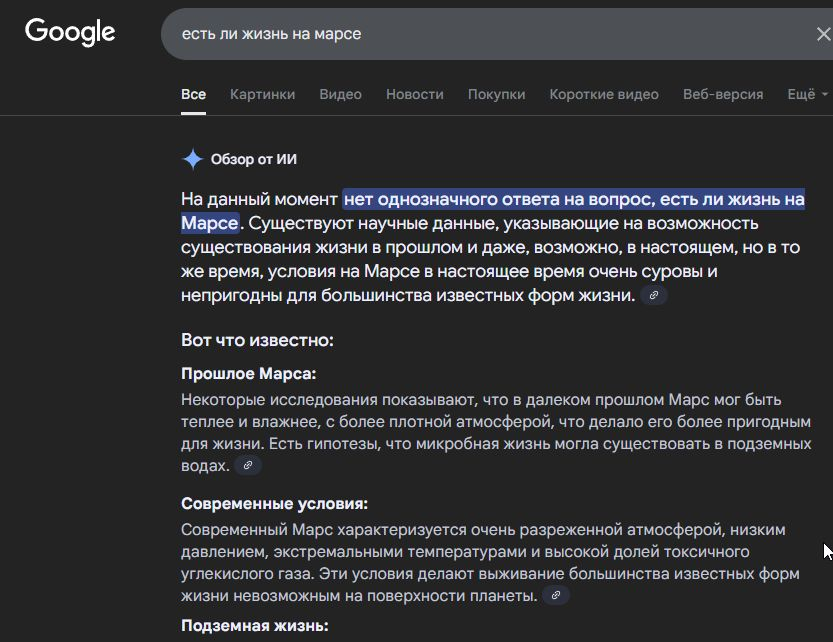Expand the Ещё dropdown menu
The height and width of the screenshot is (642, 833).
pos(801,93)
